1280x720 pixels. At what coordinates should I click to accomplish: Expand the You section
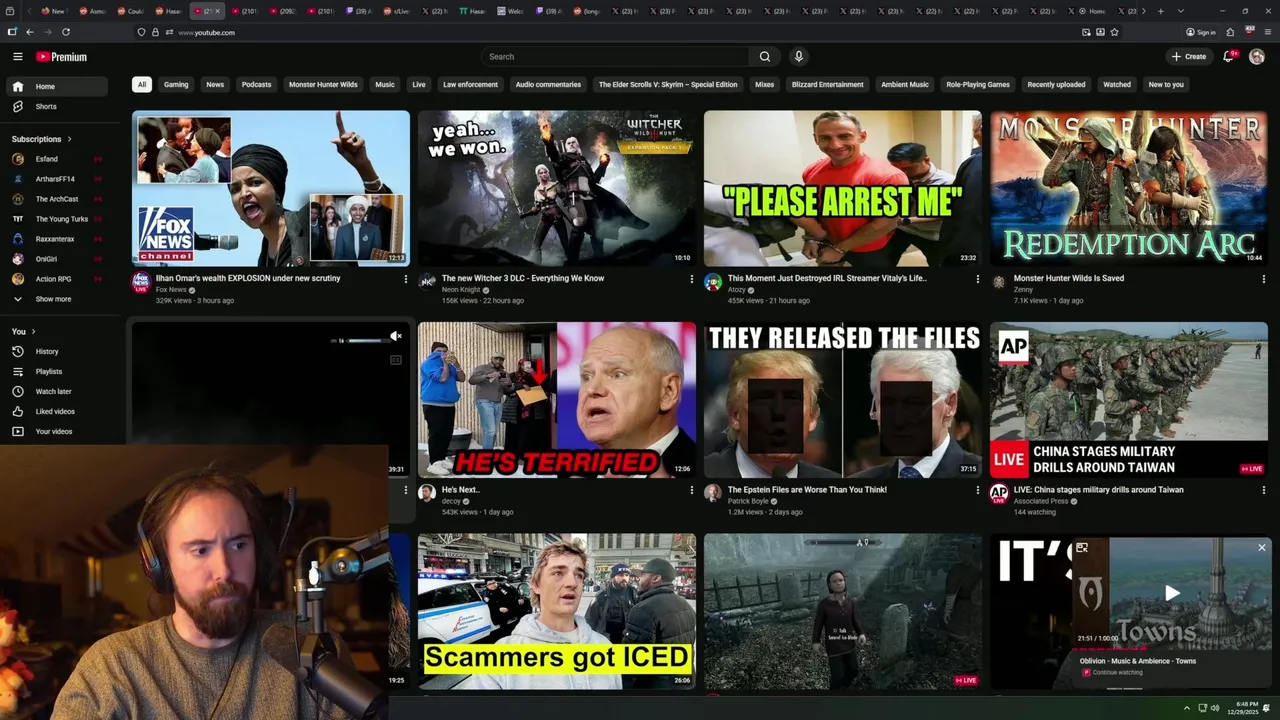pos(24,331)
